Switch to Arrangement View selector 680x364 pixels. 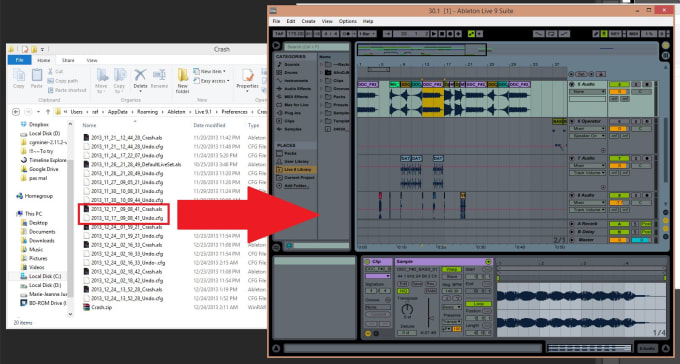[x=666, y=45]
